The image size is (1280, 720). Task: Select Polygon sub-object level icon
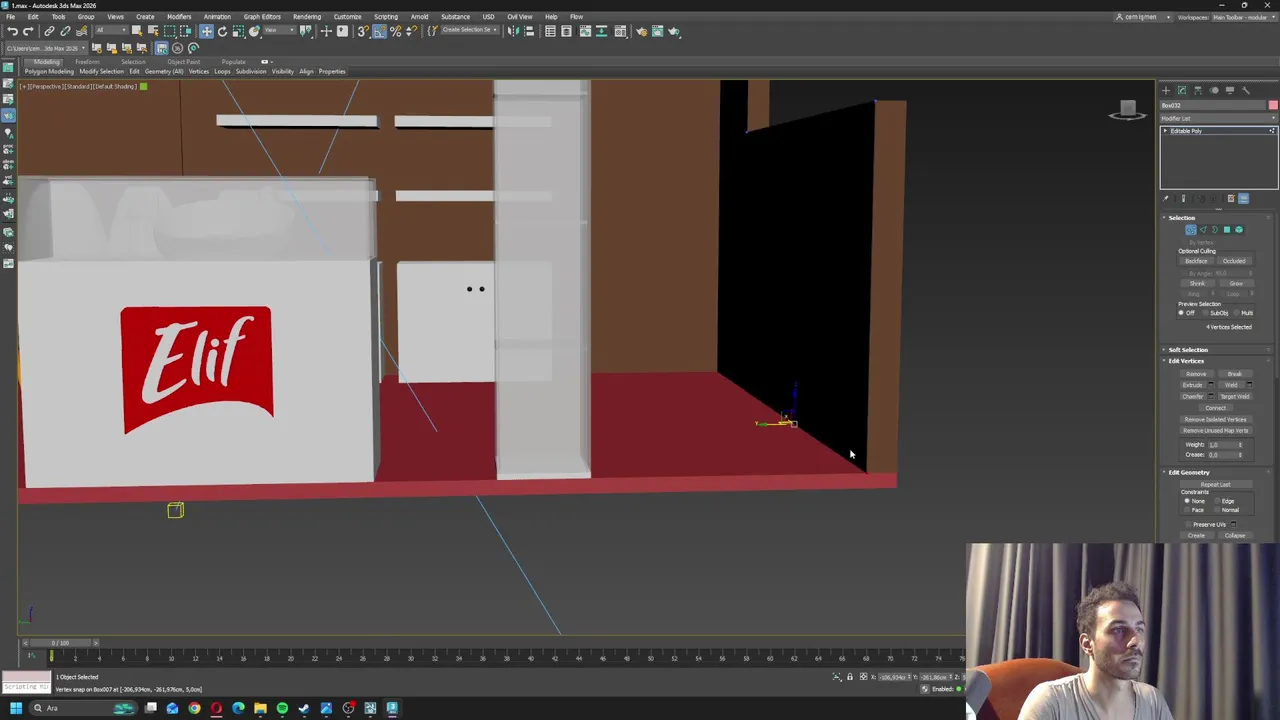[x=1226, y=229]
